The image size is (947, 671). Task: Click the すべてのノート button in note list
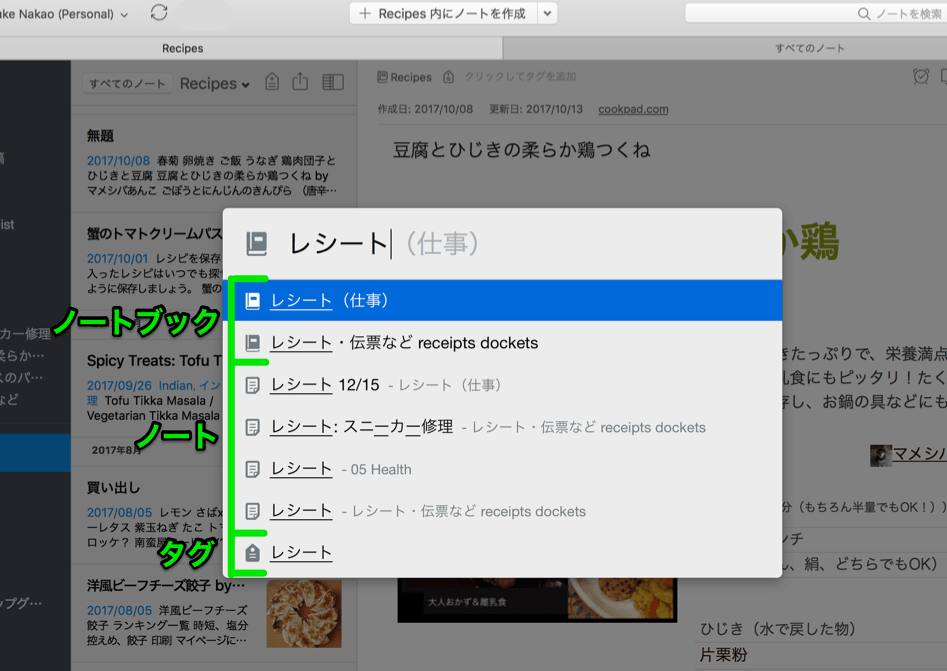coord(127,83)
